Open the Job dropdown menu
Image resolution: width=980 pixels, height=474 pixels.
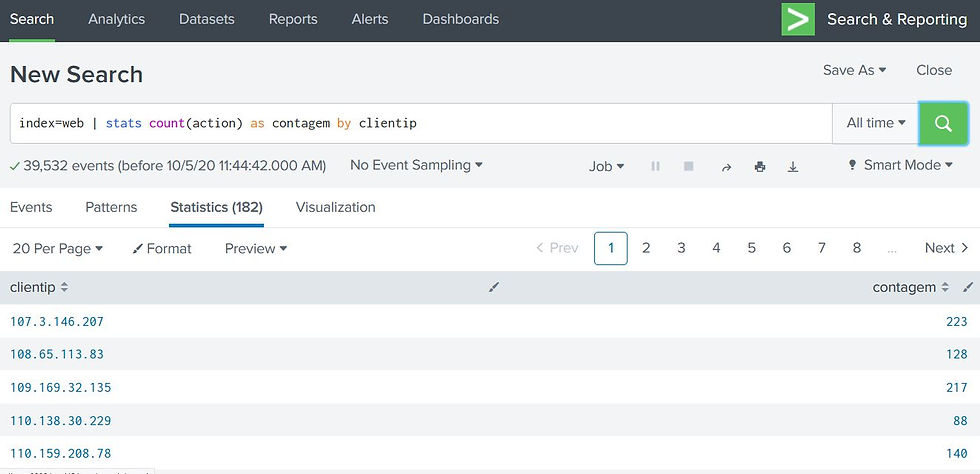pyautogui.click(x=606, y=166)
